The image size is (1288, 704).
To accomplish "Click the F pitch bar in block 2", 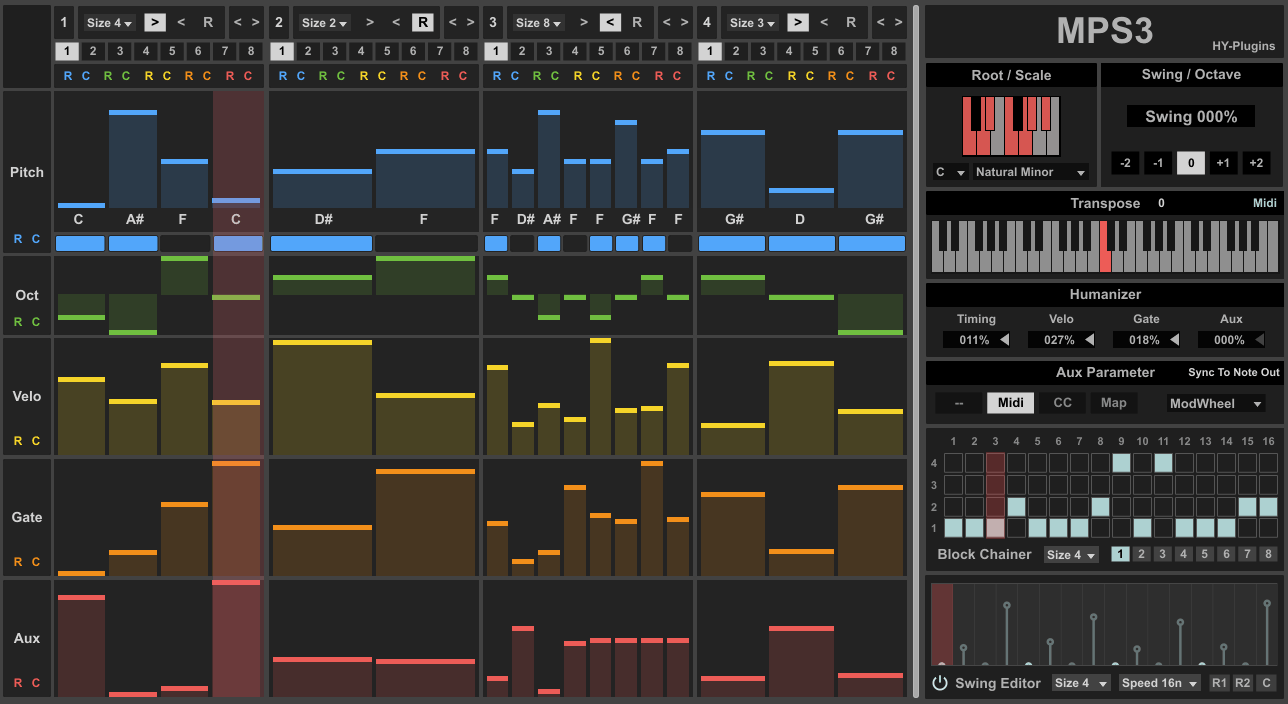I will pyautogui.click(x=425, y=180).
